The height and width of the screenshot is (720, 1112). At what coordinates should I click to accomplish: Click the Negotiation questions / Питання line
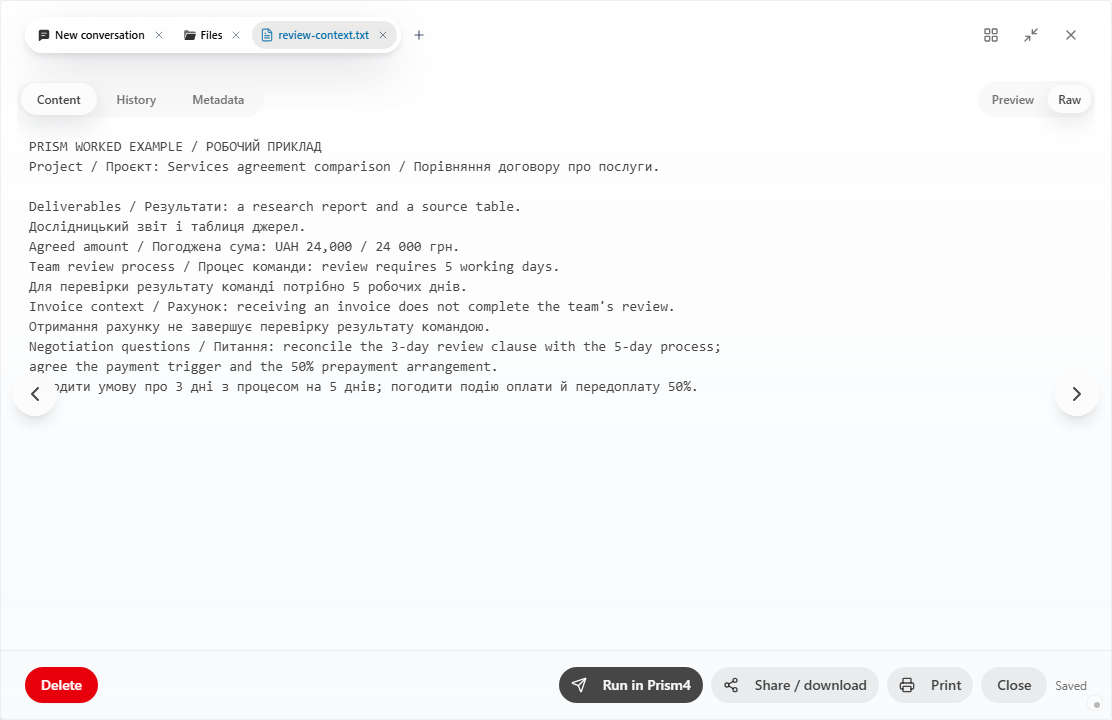[x=374, y=347]
